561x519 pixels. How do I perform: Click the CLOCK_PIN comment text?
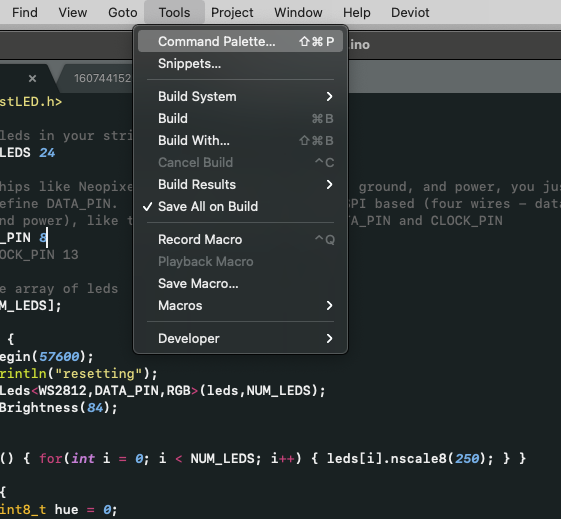point(467,221)
